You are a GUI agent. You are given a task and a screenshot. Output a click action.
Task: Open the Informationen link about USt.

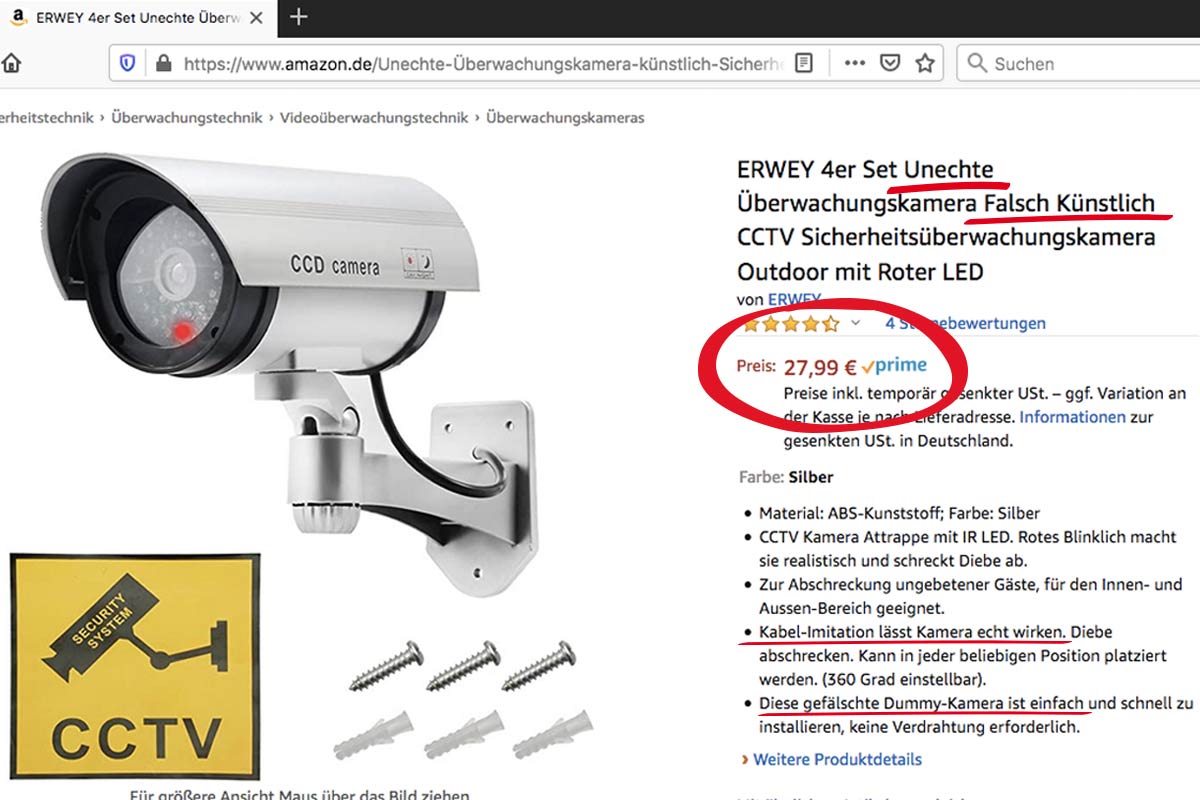[x=1072, y=417]
